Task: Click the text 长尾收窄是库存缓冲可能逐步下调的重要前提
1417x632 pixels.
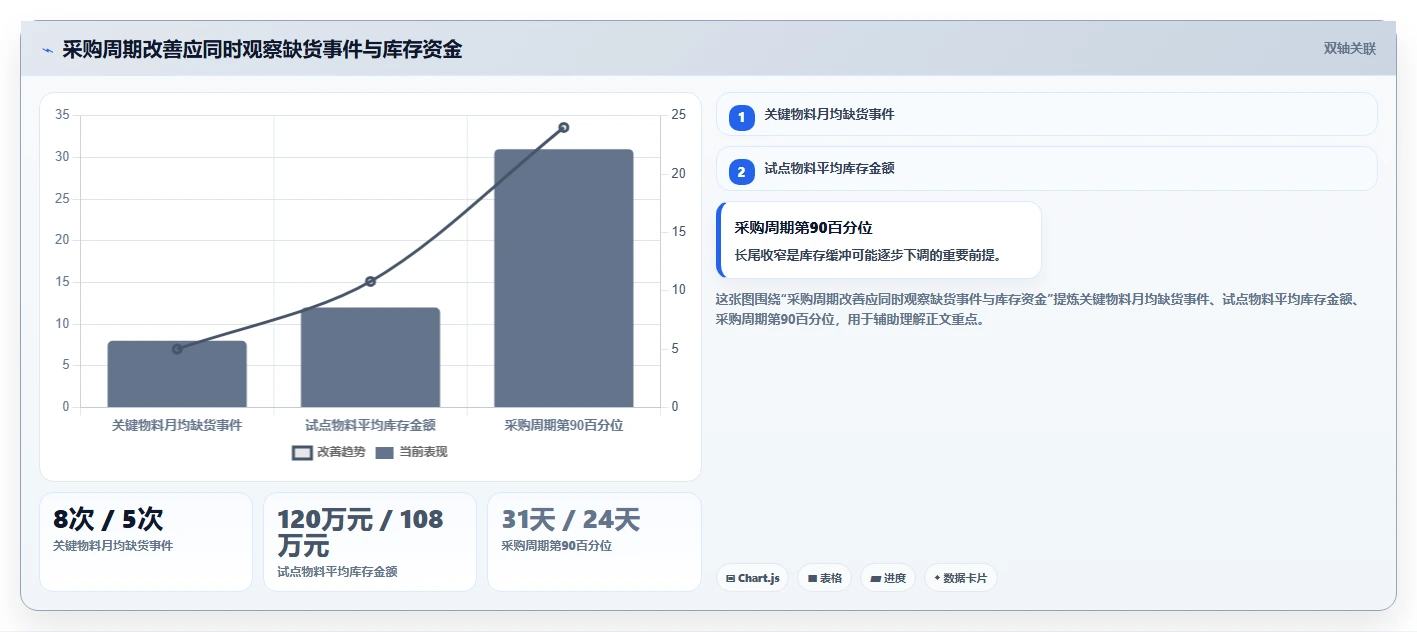Action: coord(868,255)
